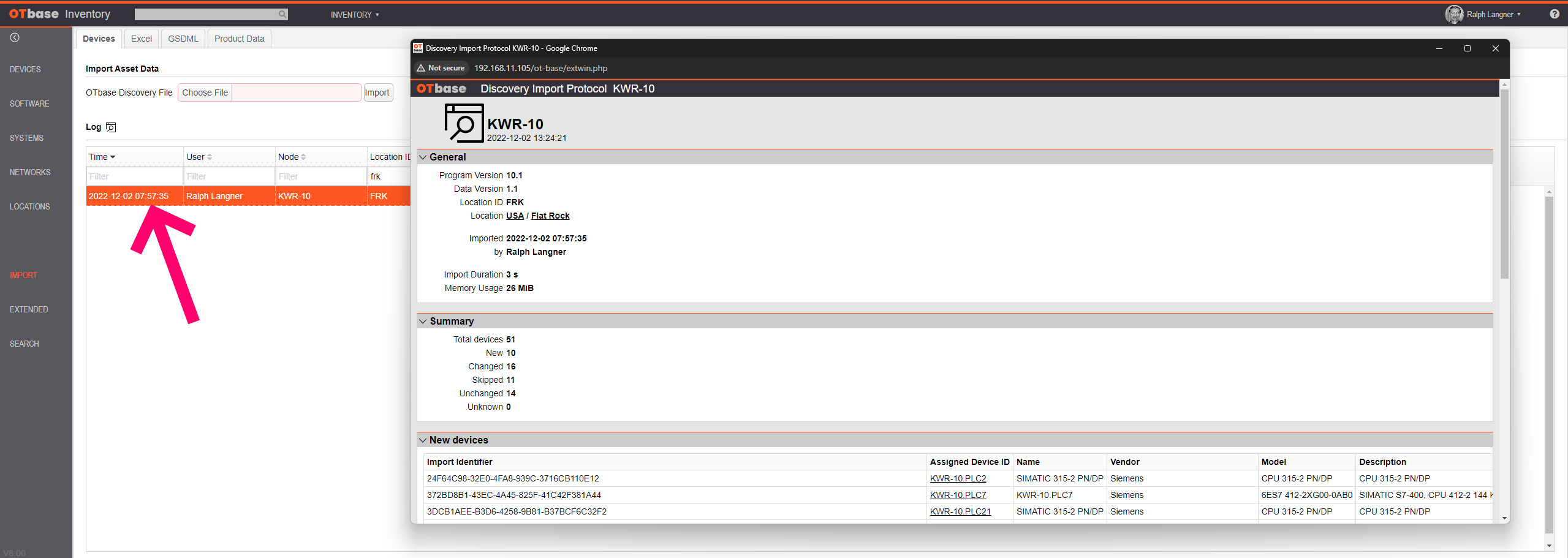Click Ralph Langner's avatar picture
The height and width of the screenshot is (558, 1568).
tap(1453, 14)
